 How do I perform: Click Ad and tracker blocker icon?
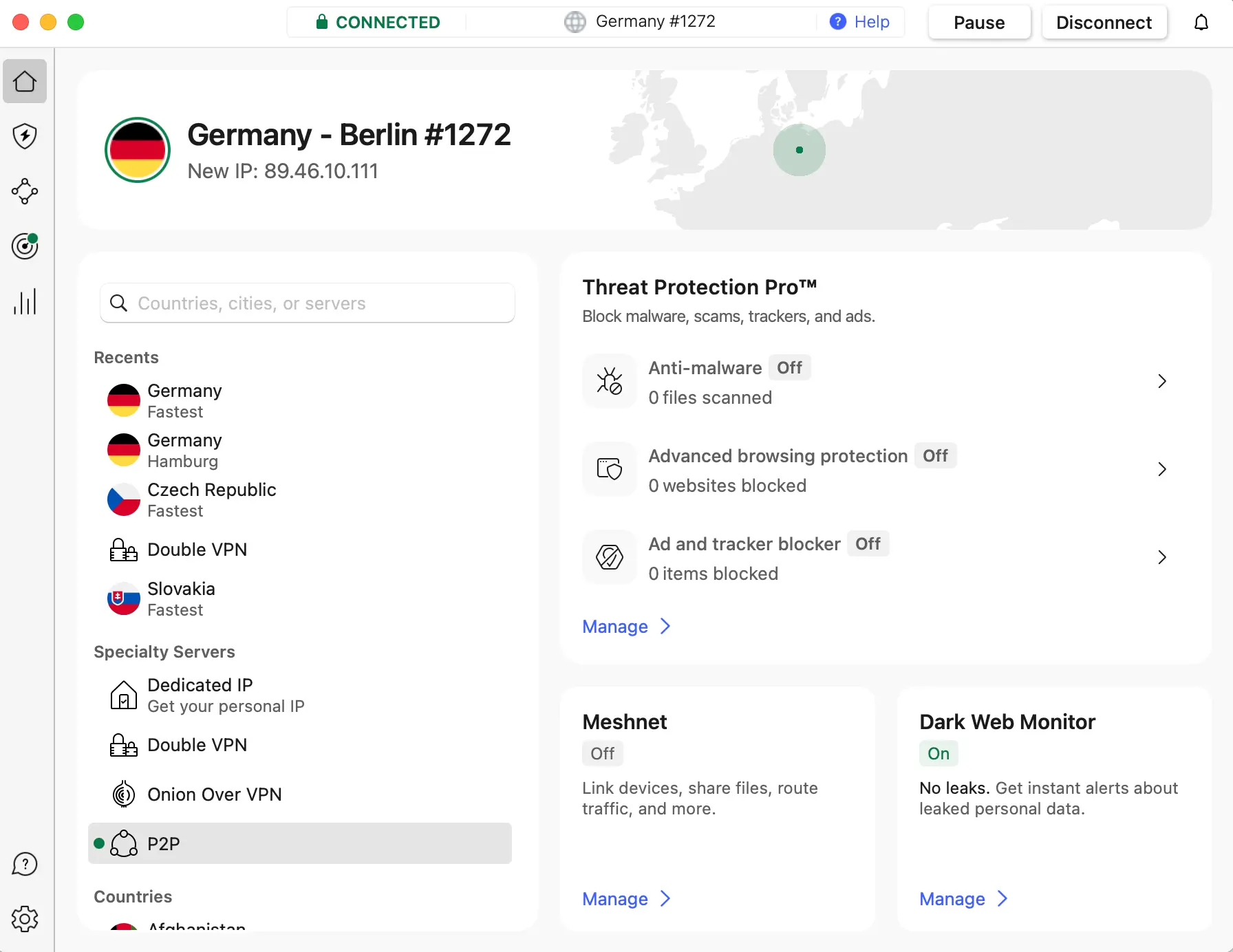[x=609, y=557]
